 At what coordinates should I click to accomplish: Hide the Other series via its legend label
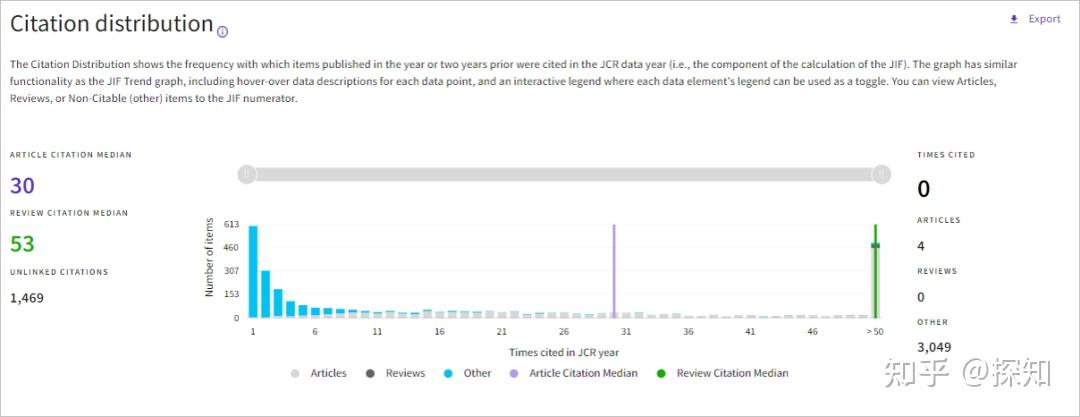tap(477, 373)
